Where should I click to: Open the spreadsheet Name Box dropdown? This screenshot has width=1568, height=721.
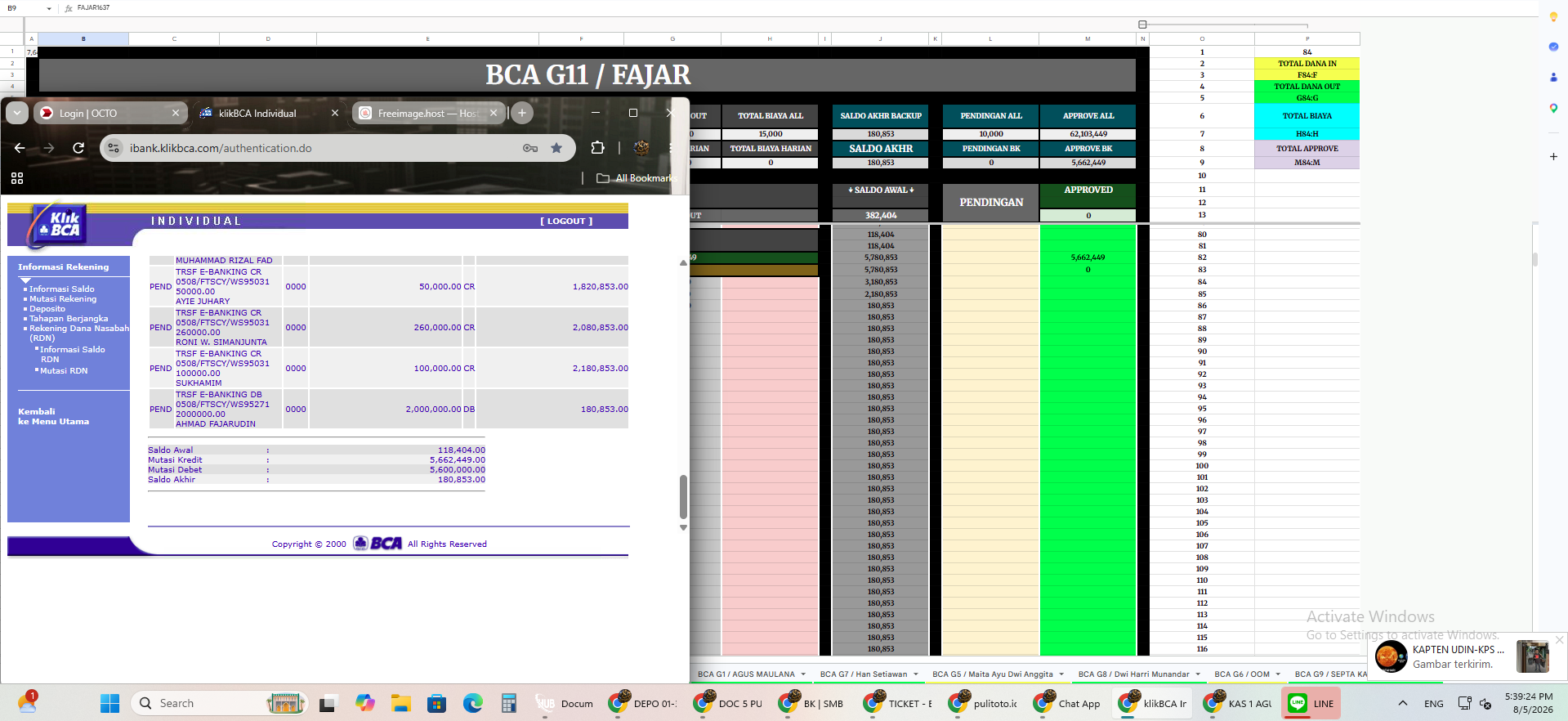click(x=49, y=8)
